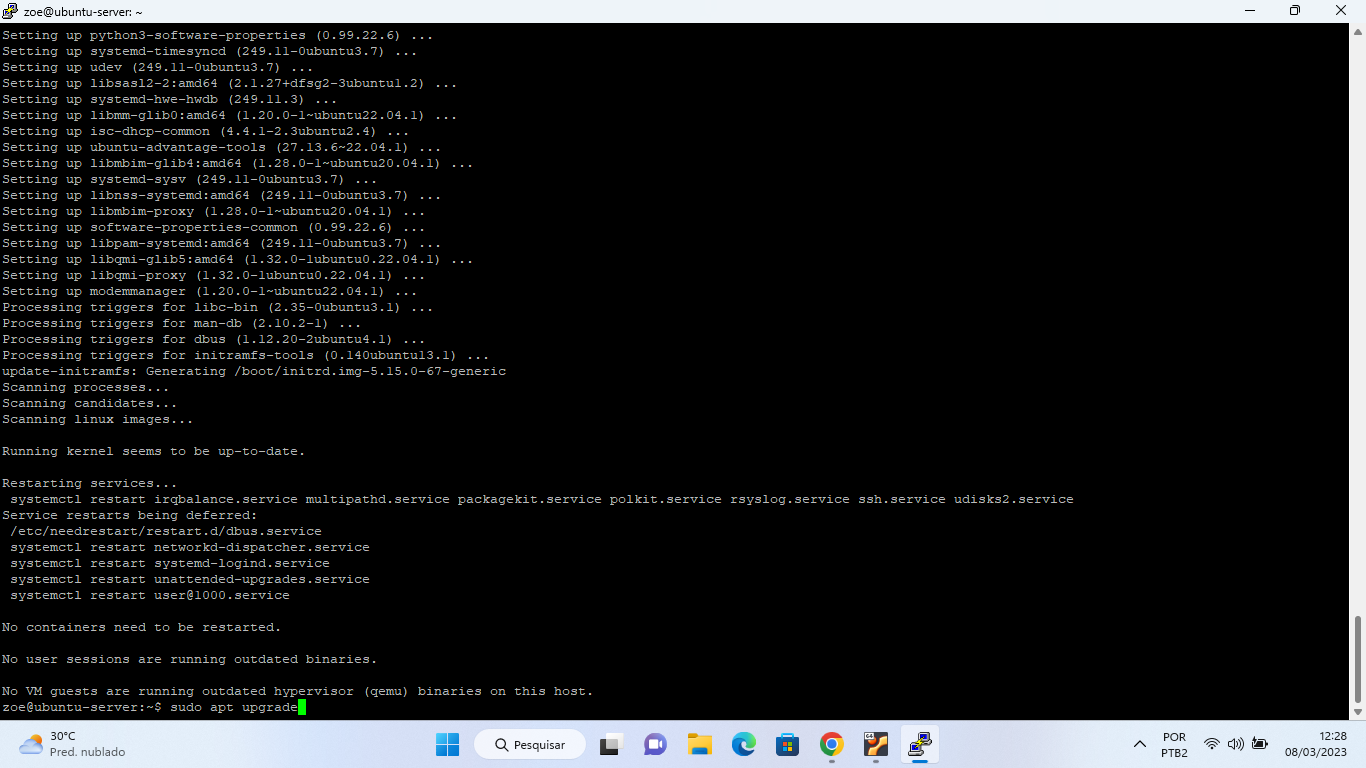Click the 'Scanning processes...' line
The image size is (1366, 768).
click(86, 387)
